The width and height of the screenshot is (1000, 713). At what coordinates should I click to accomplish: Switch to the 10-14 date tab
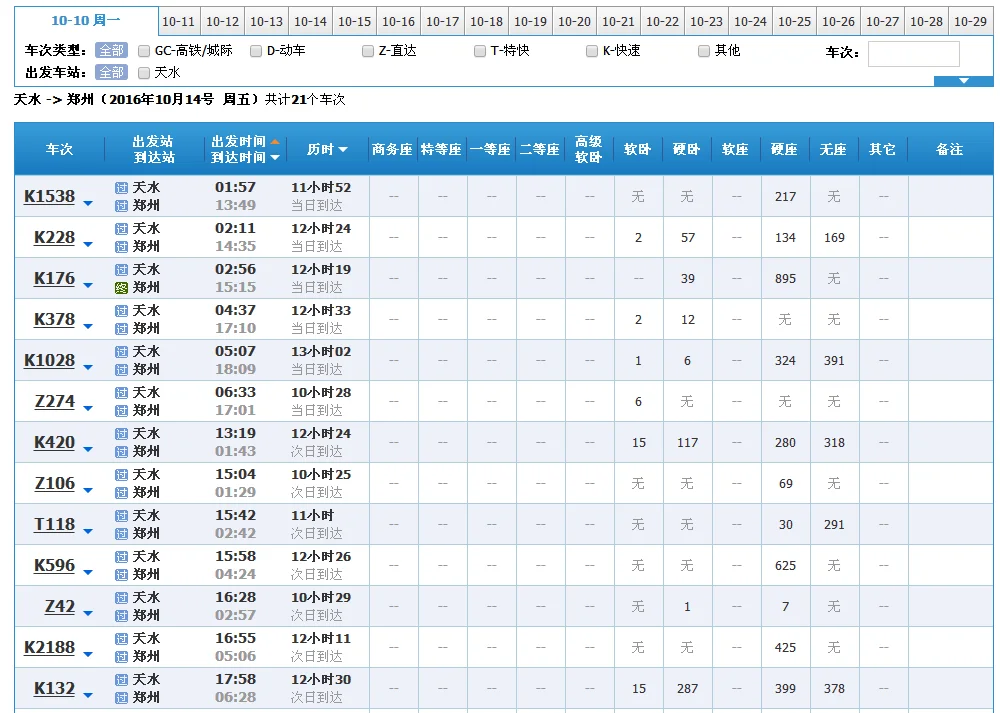pos(310,22)
